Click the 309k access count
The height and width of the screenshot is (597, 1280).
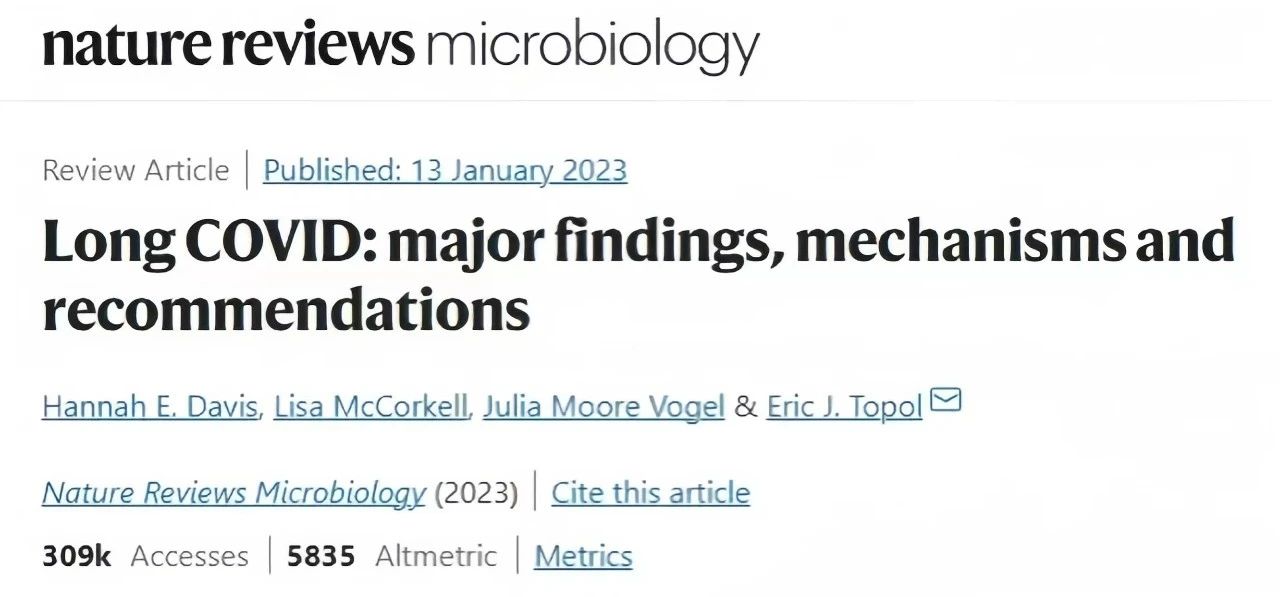(x=77, y=556)
